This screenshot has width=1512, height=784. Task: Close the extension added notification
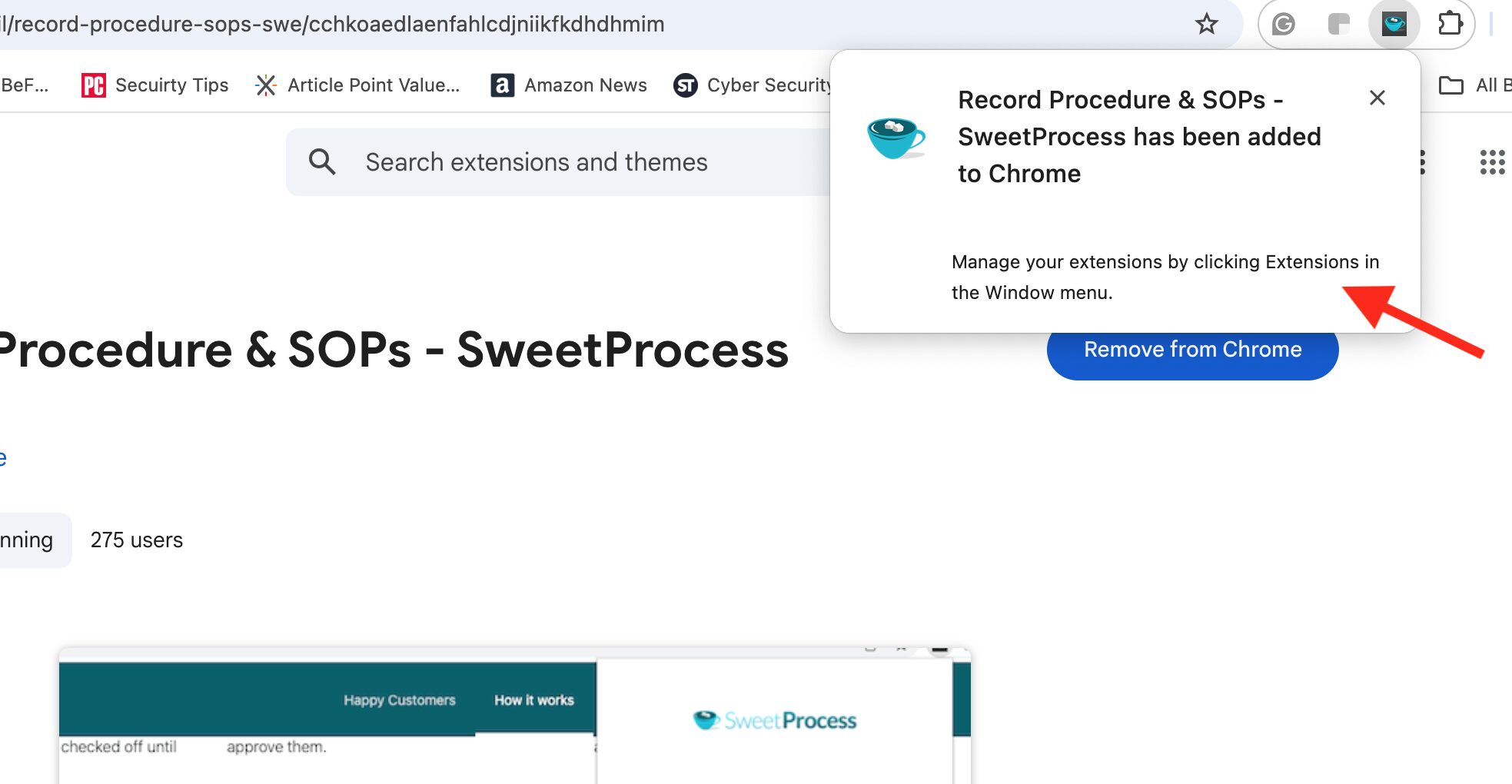(x=1377, y=98)
